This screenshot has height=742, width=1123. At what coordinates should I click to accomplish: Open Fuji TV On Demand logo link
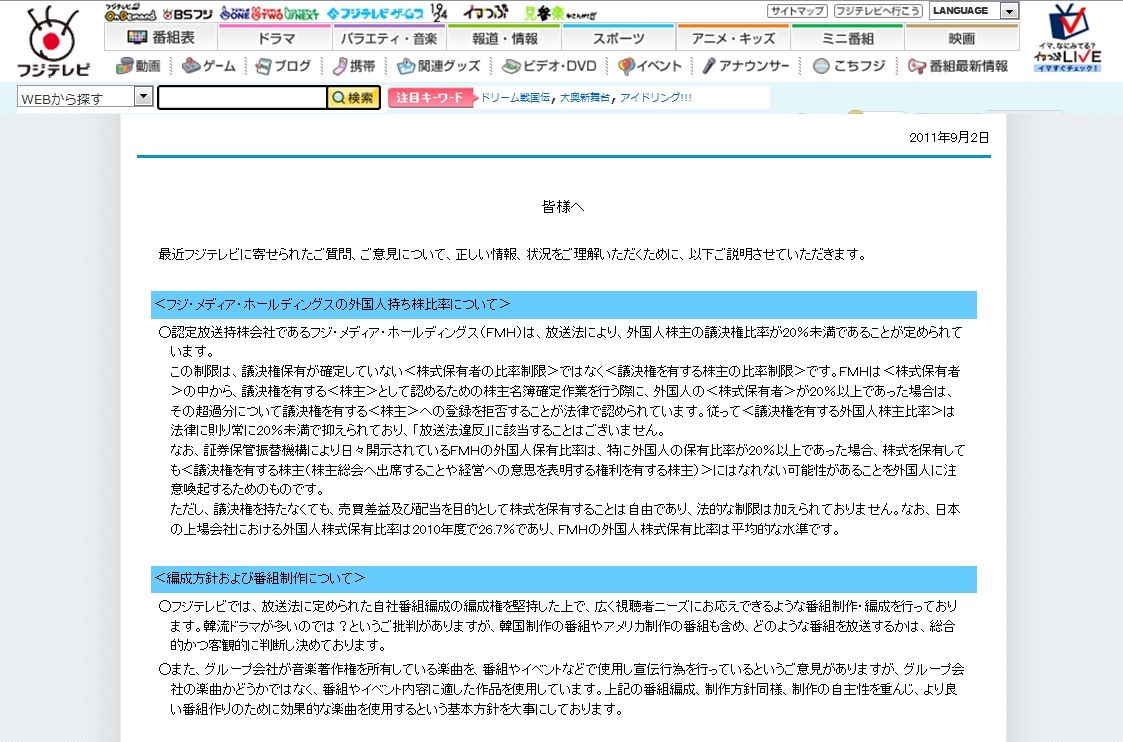(x=130, y=12)
